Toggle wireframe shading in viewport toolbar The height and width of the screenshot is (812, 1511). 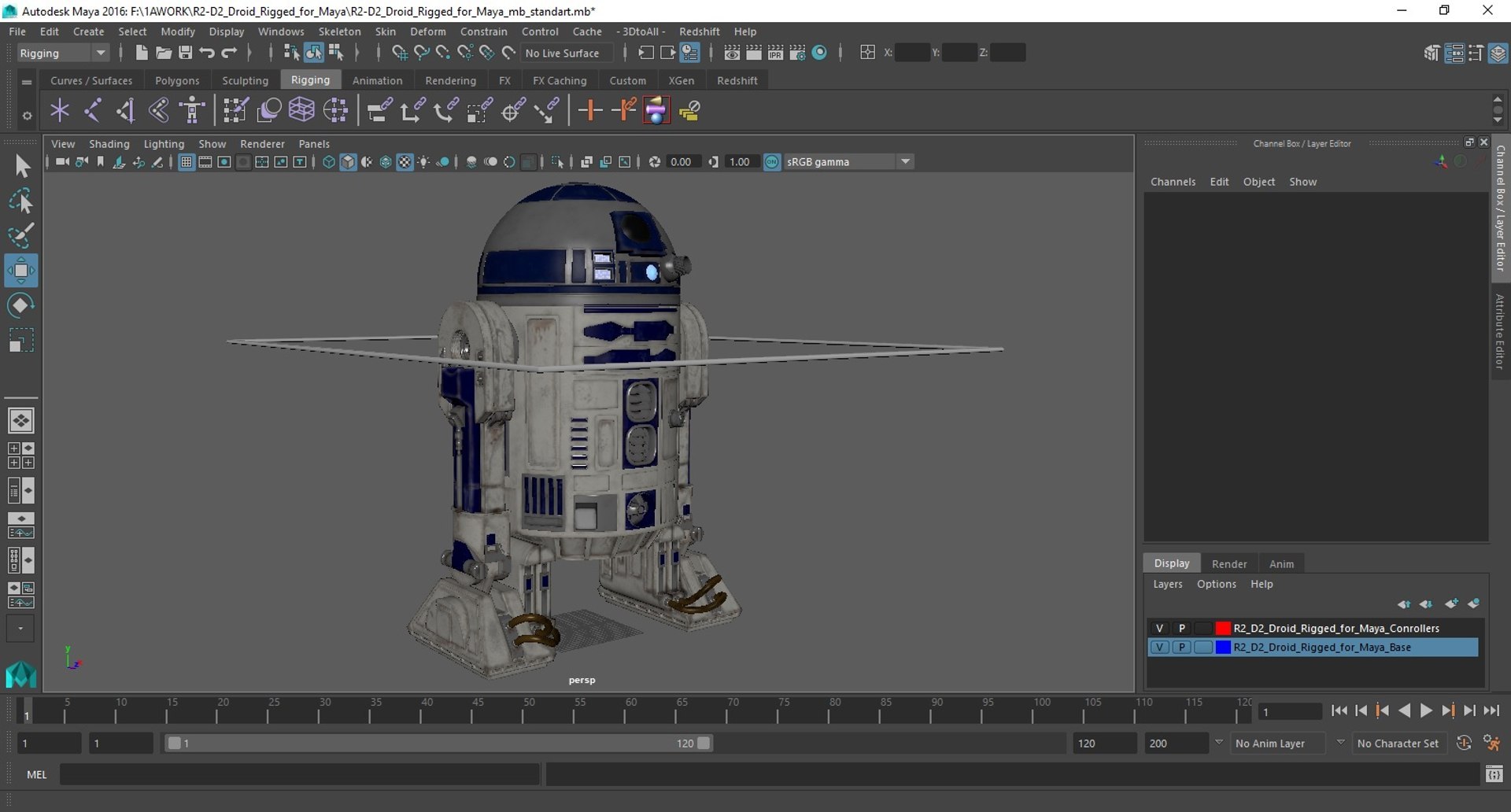(x=329, y=162)
